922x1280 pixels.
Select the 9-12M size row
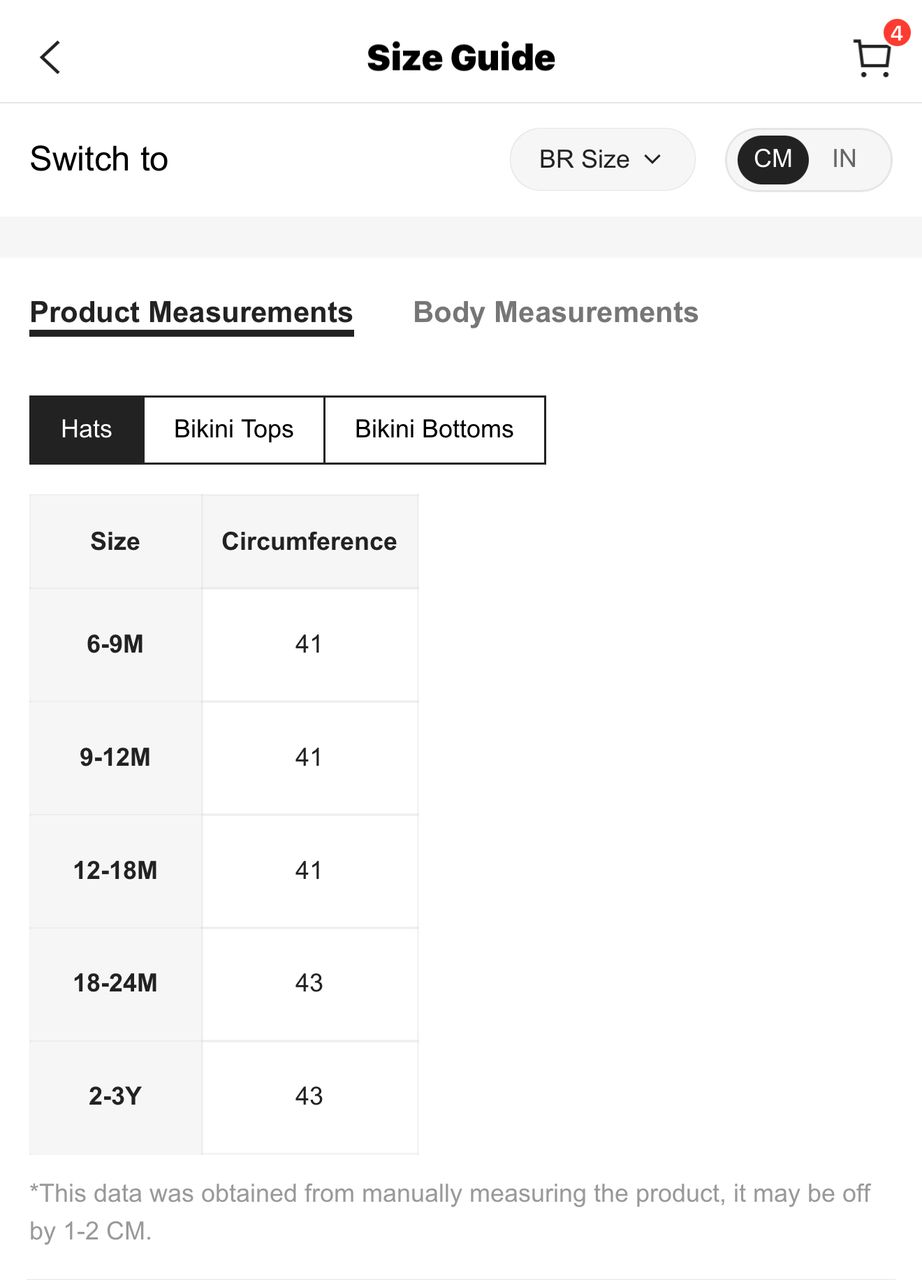point(224,758)
